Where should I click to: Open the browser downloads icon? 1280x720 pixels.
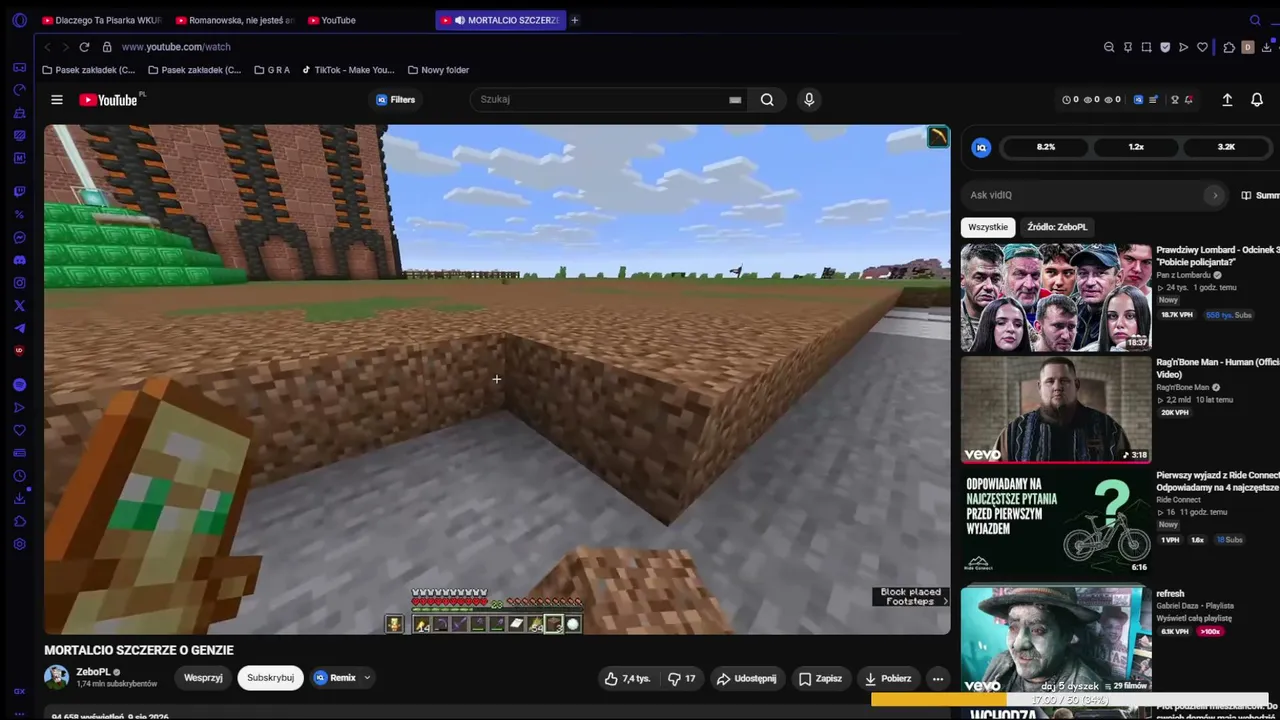[1268, 47]
